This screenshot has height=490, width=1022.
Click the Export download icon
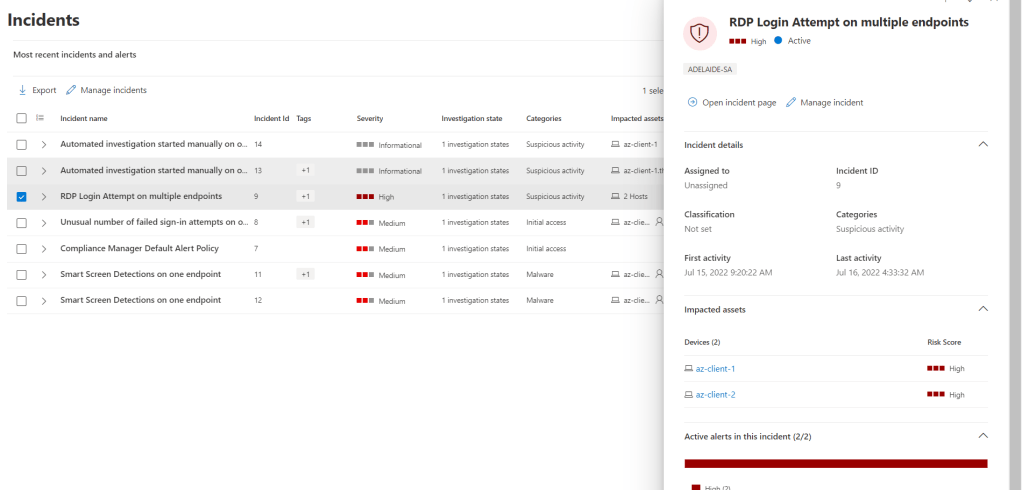[22, 90]
